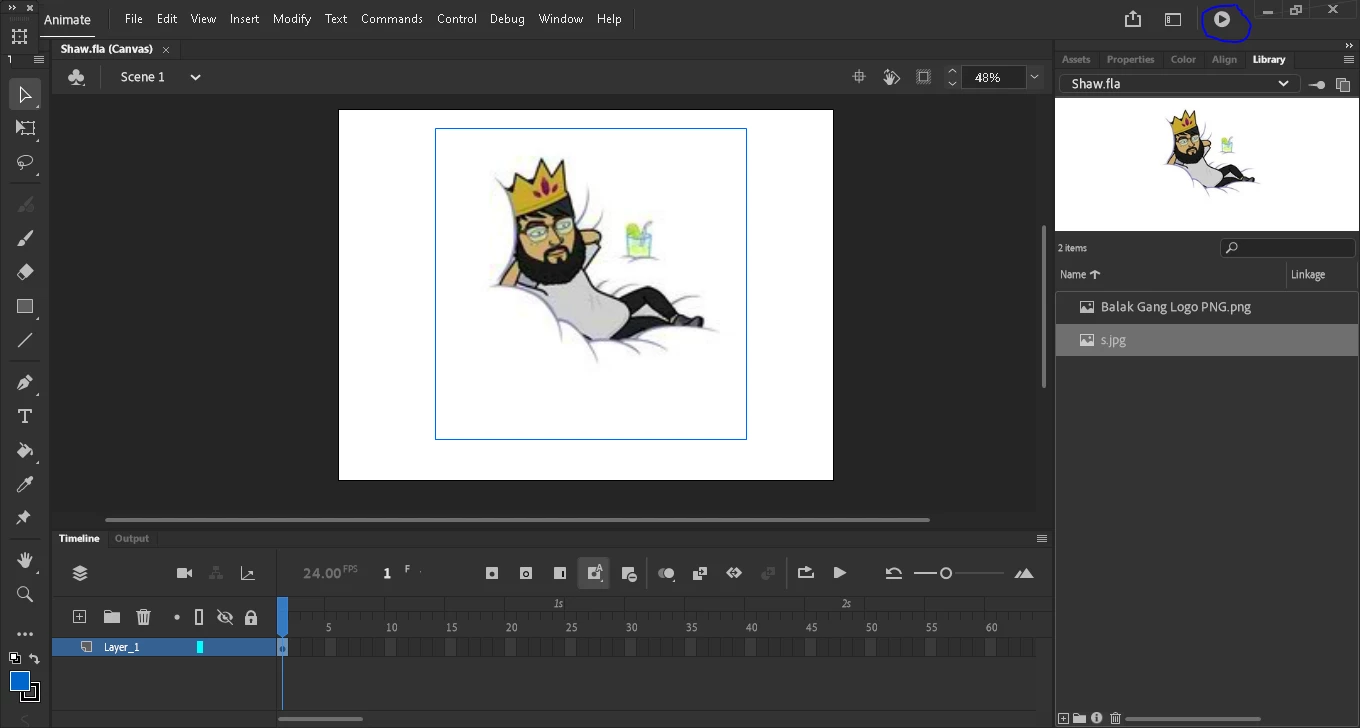This screenshot has height=728, width=1360.
Task: Select the Rectangle tool
Action: 25,307
